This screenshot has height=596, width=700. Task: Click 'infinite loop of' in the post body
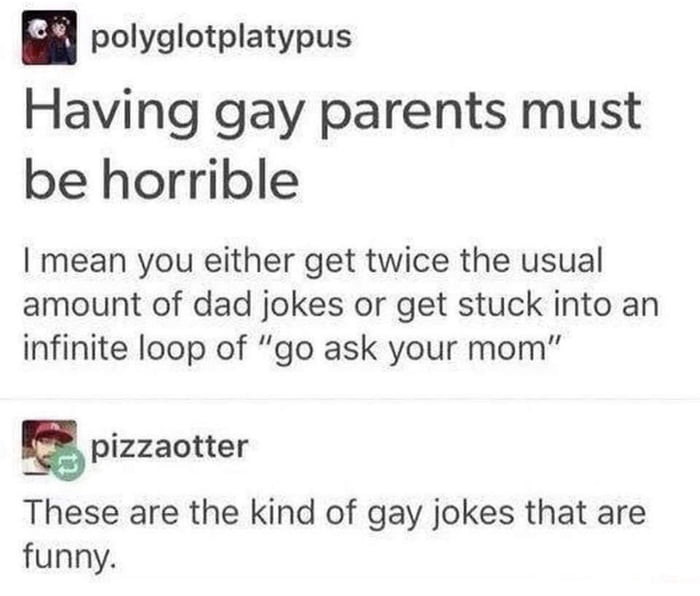(x=135, y=349)
